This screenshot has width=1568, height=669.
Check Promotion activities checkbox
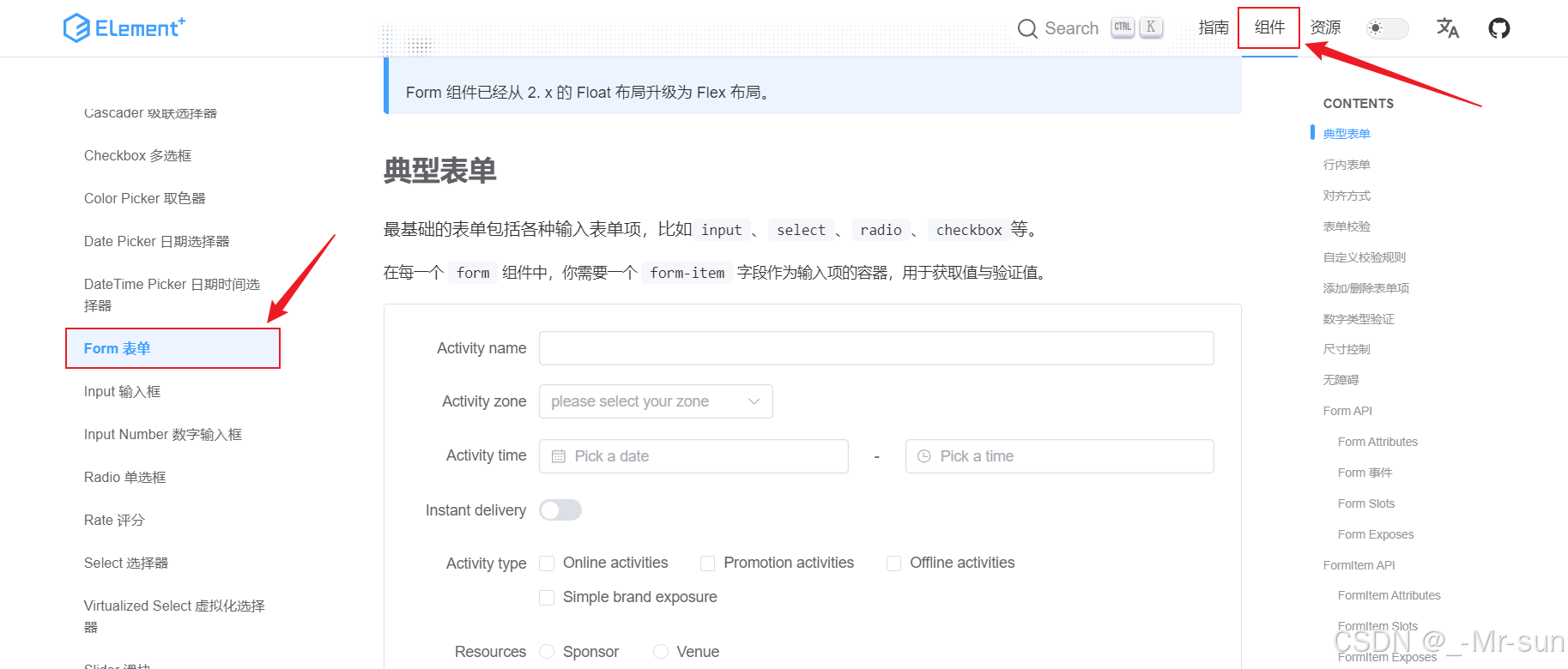(x=707, y=563)
